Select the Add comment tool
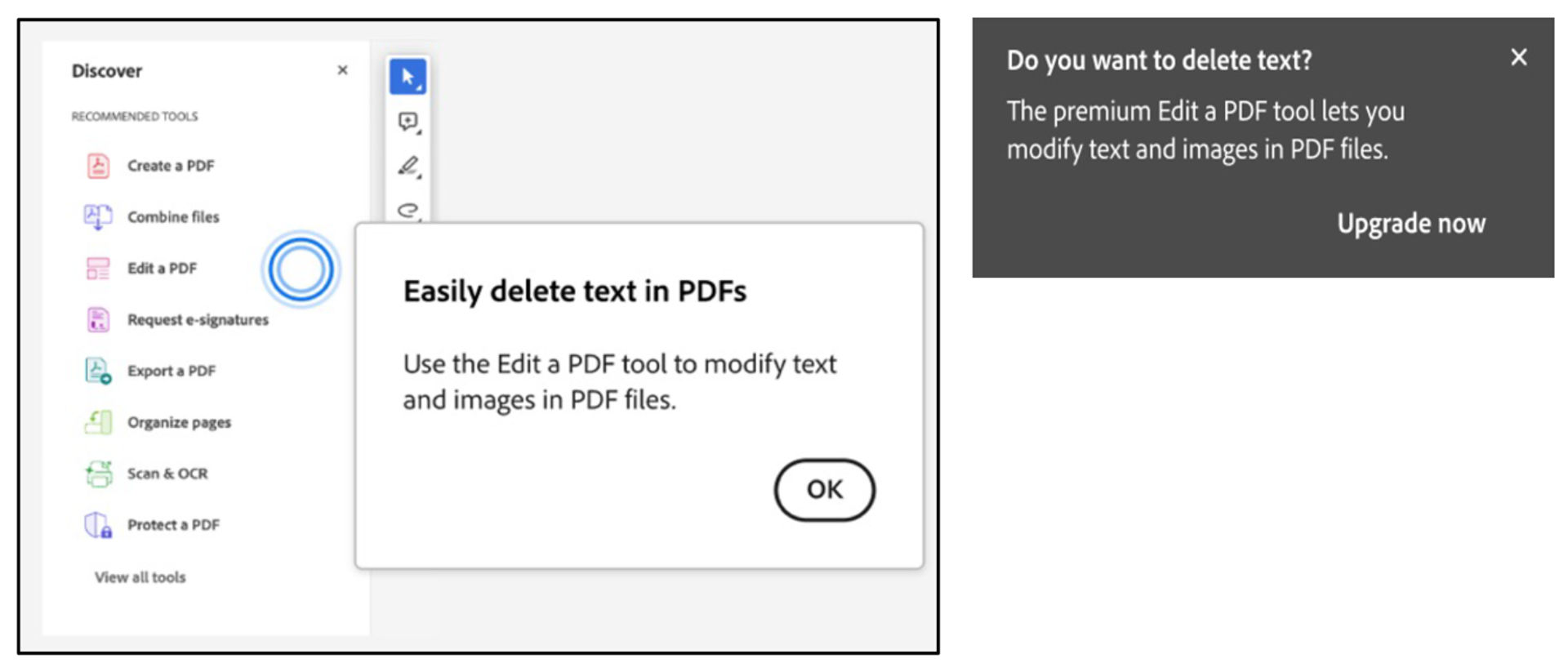Viewport: 1568px width, 672px height. (x=408, y=120)
